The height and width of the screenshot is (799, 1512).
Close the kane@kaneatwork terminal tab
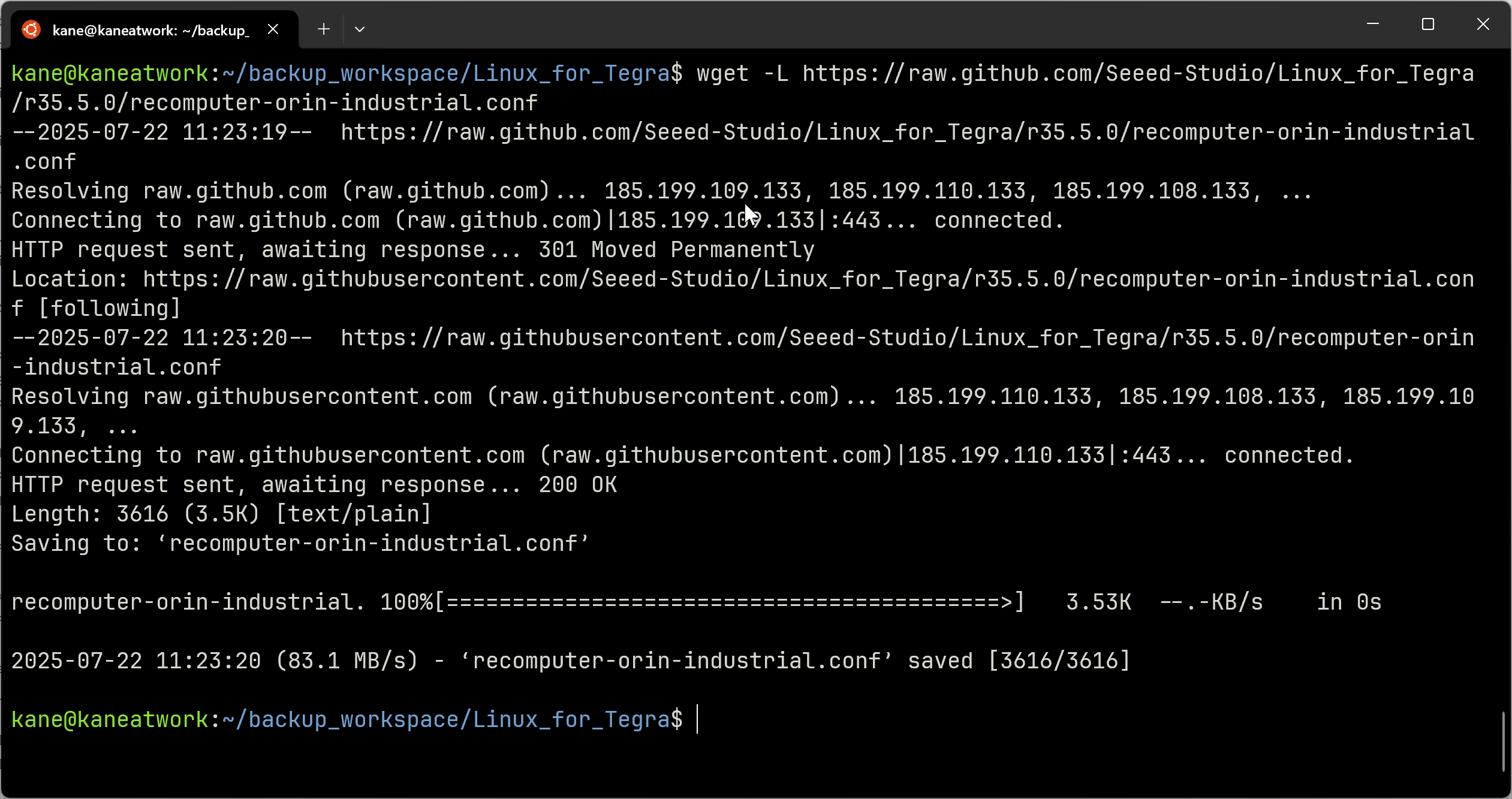coord(273,29)
